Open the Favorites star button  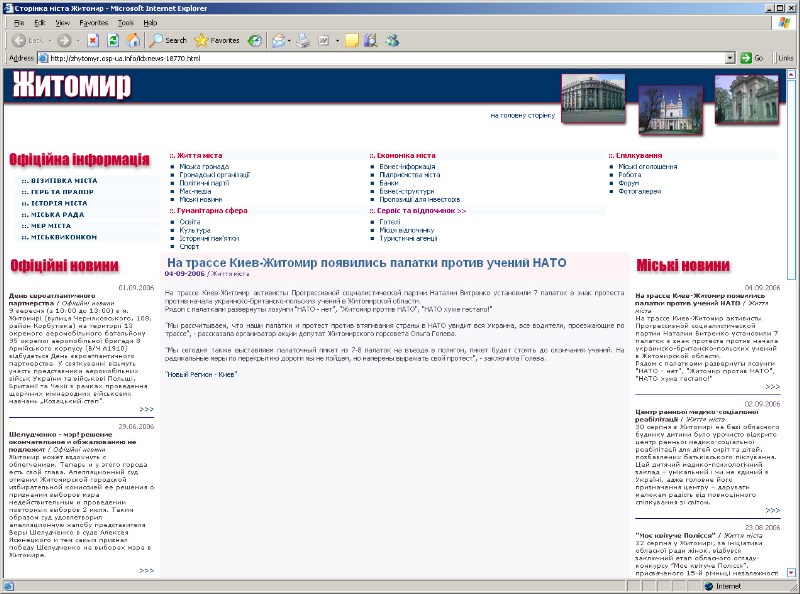pyautogui.click(x=216, y=40)
